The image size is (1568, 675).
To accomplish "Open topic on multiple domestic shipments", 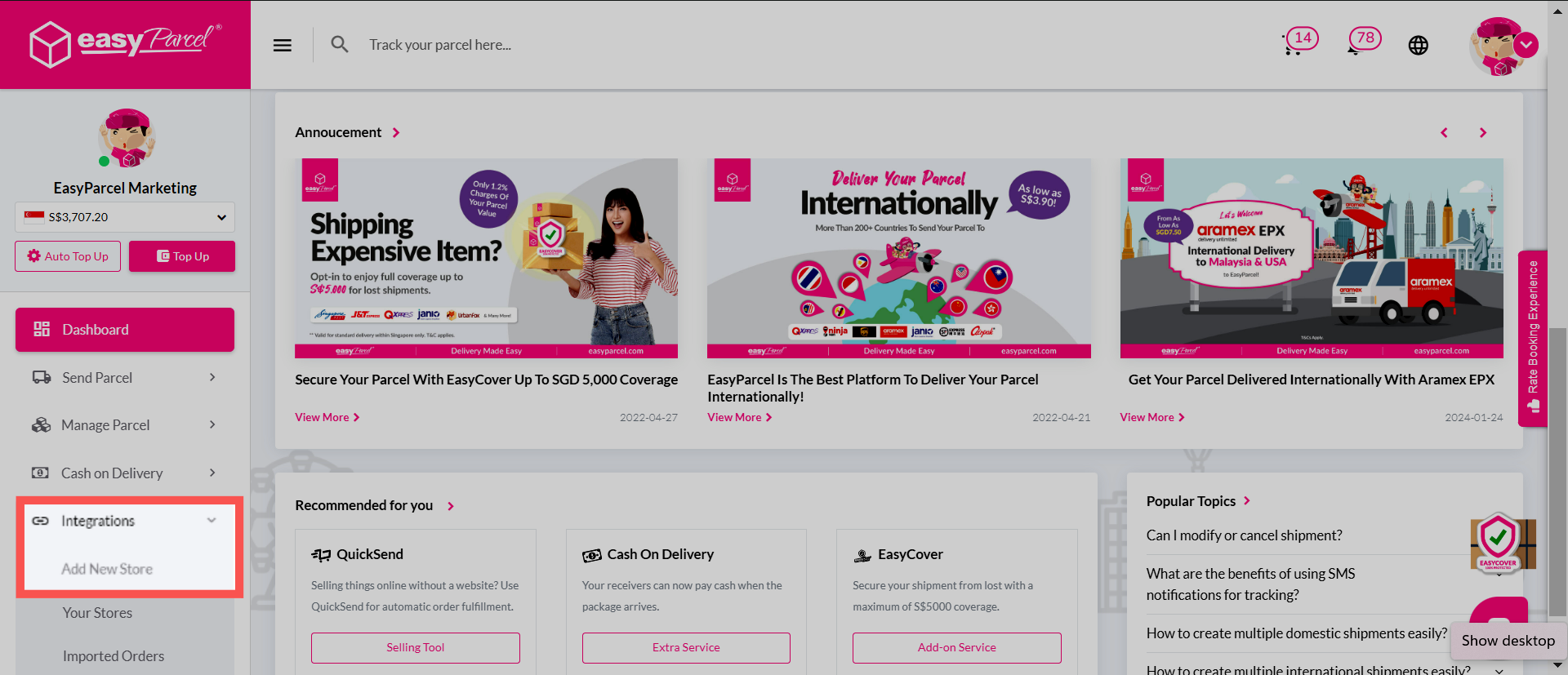I will pyautogui.click(x=1296, y=633).
